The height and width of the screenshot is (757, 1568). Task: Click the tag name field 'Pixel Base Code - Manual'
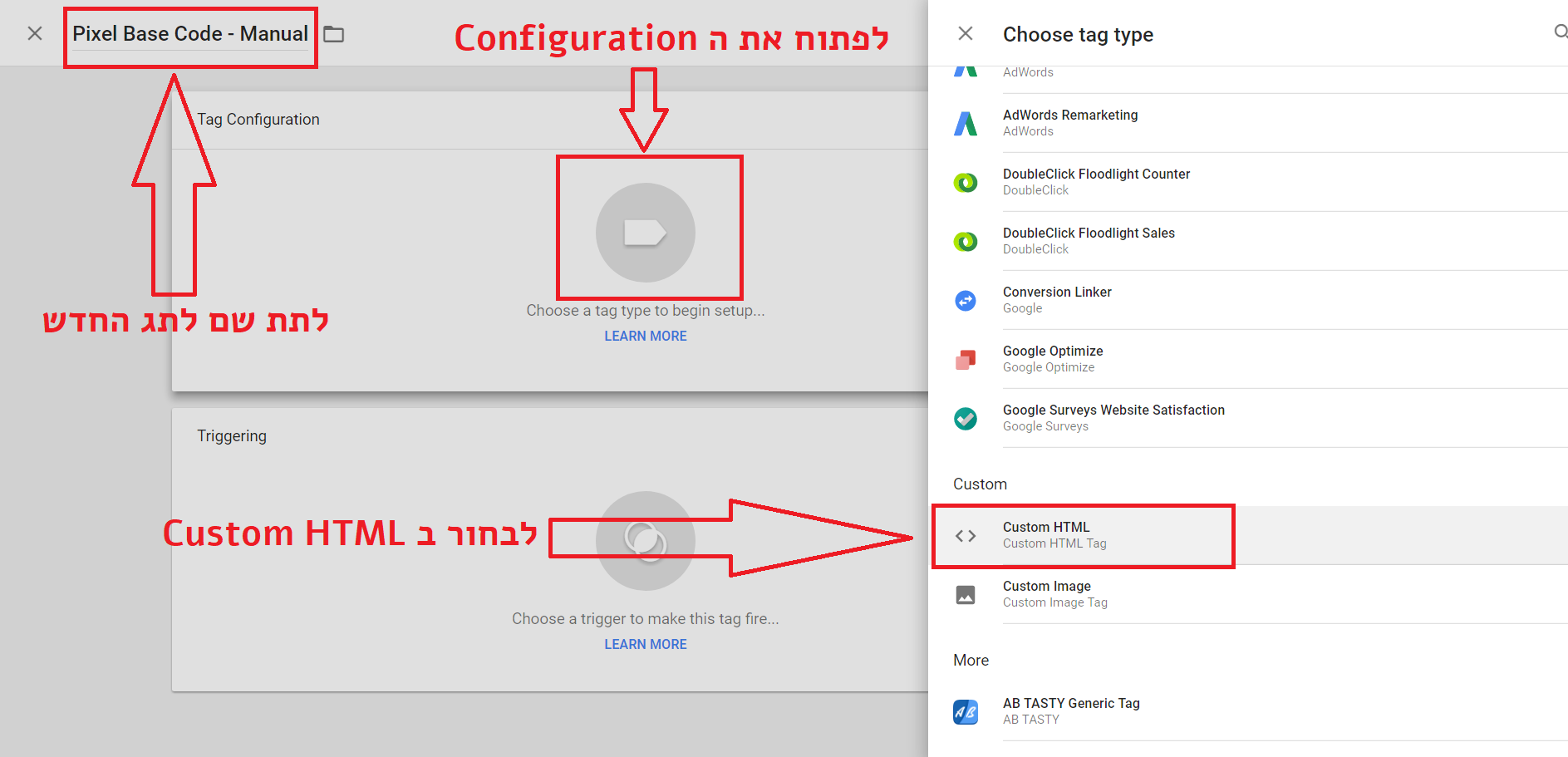click(190, 34)
